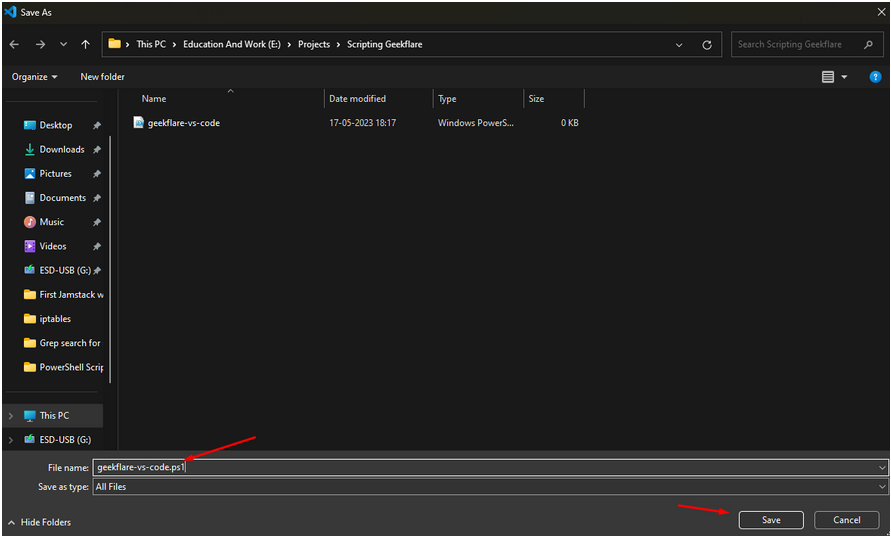Click the search magnifier icon

[x=868, y=44]
